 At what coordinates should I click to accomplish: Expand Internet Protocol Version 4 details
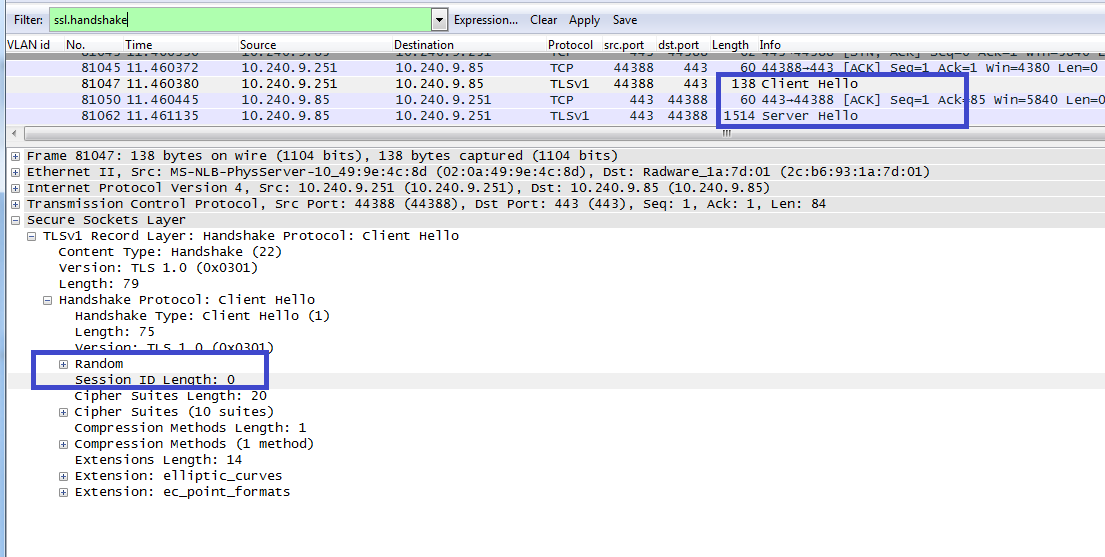point(16,188)
